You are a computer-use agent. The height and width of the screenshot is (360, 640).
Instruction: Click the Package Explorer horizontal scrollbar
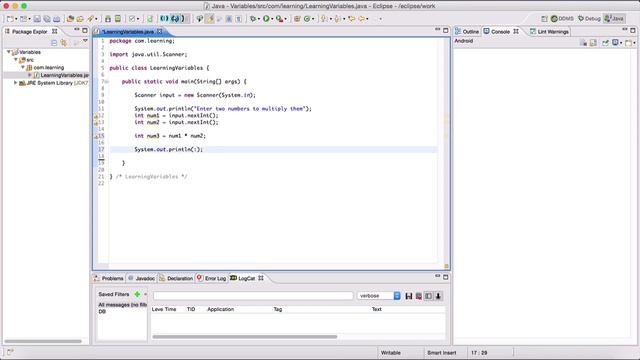(x=43, y=341)
